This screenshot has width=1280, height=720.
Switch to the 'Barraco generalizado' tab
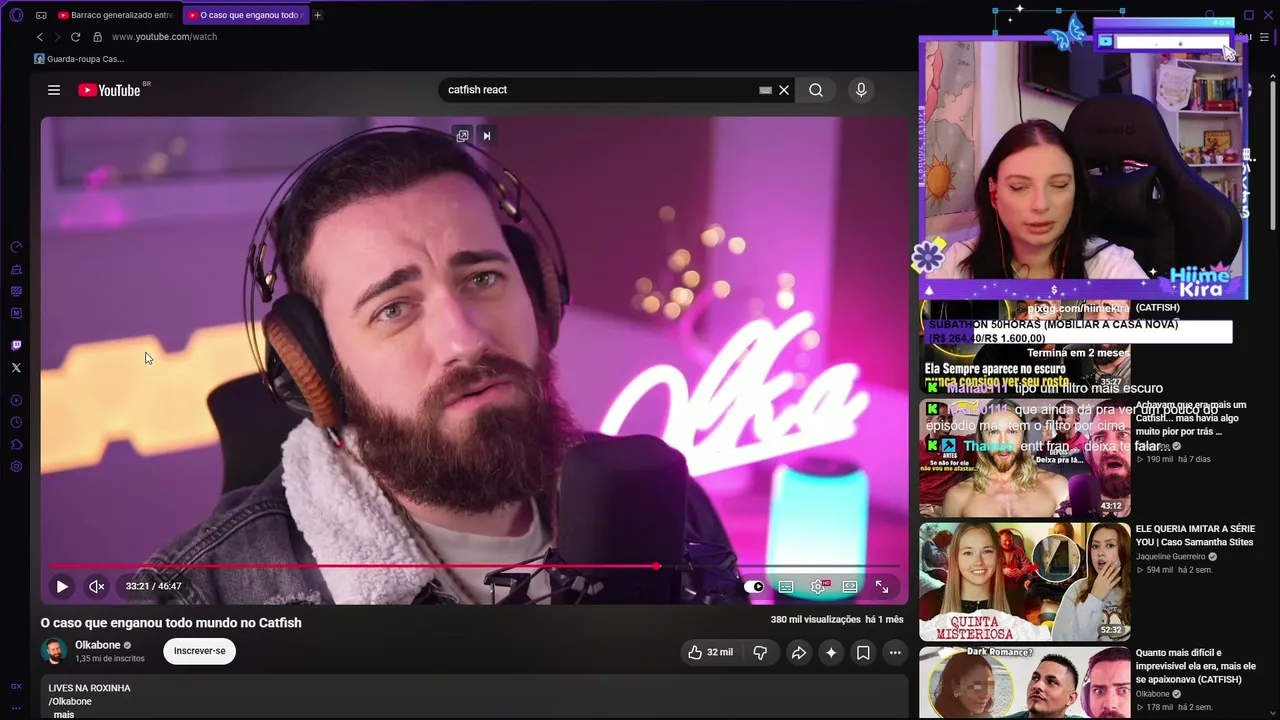[116, 15]
